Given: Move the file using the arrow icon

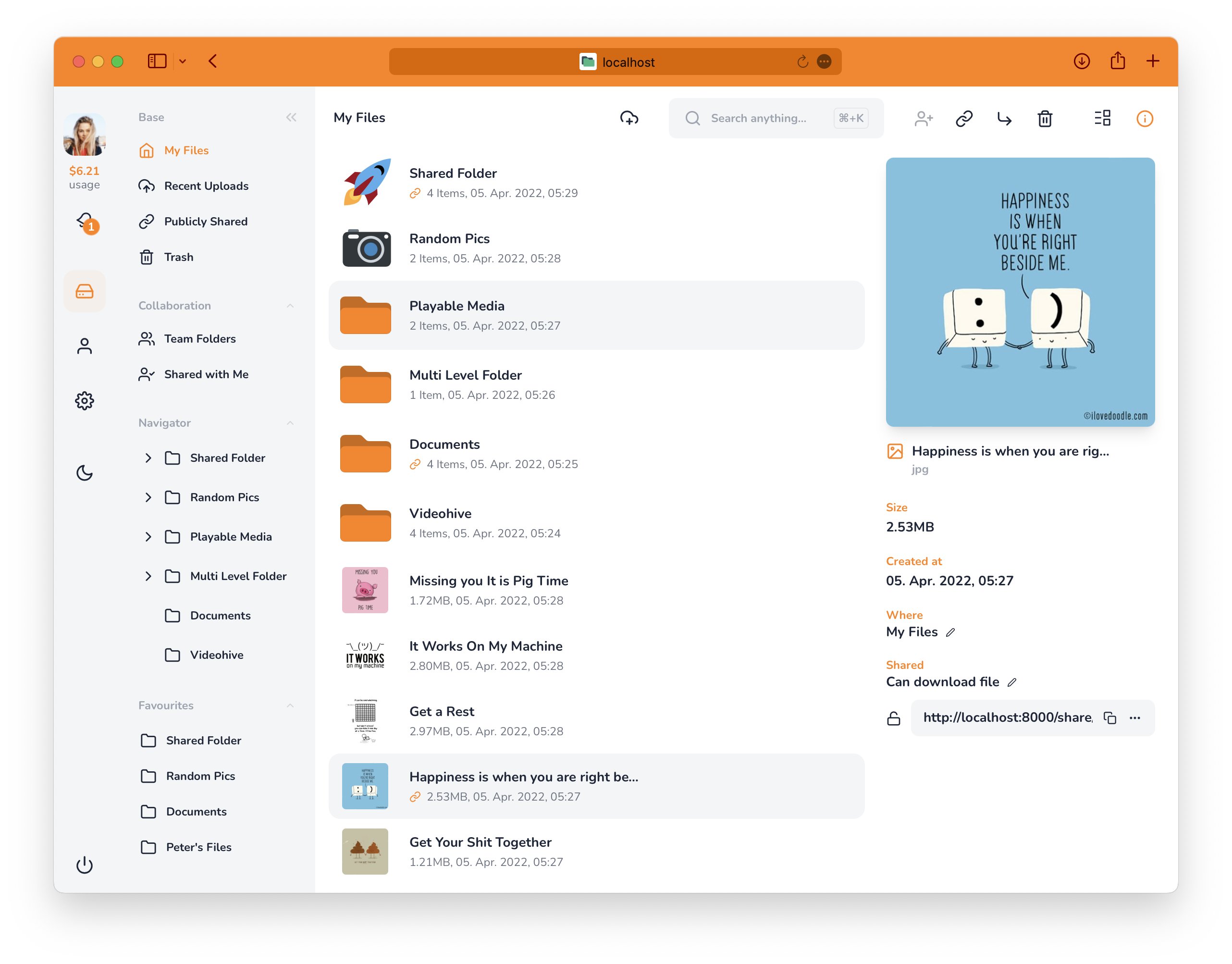Looking at the screenshot, I should tap(1005, 119).
